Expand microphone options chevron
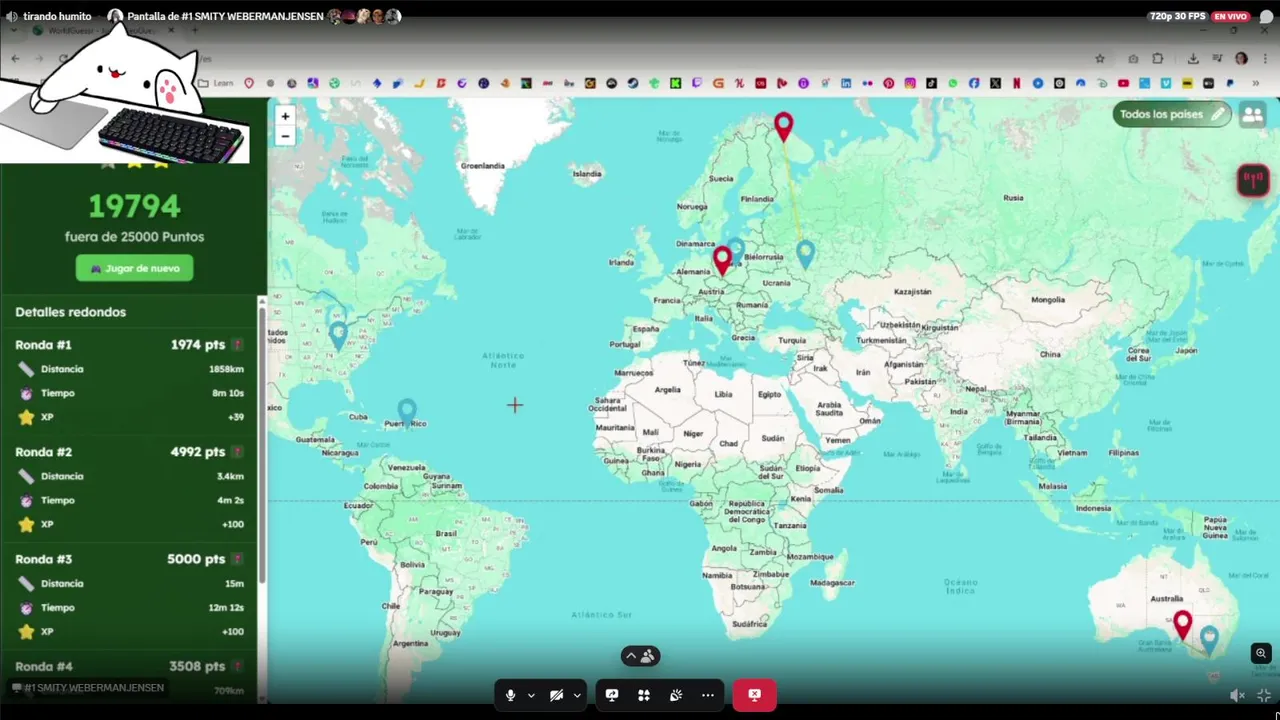Image resolution: width=1280 pixels, height=720 pixels. pyautogui.click(x=531, y=695)
